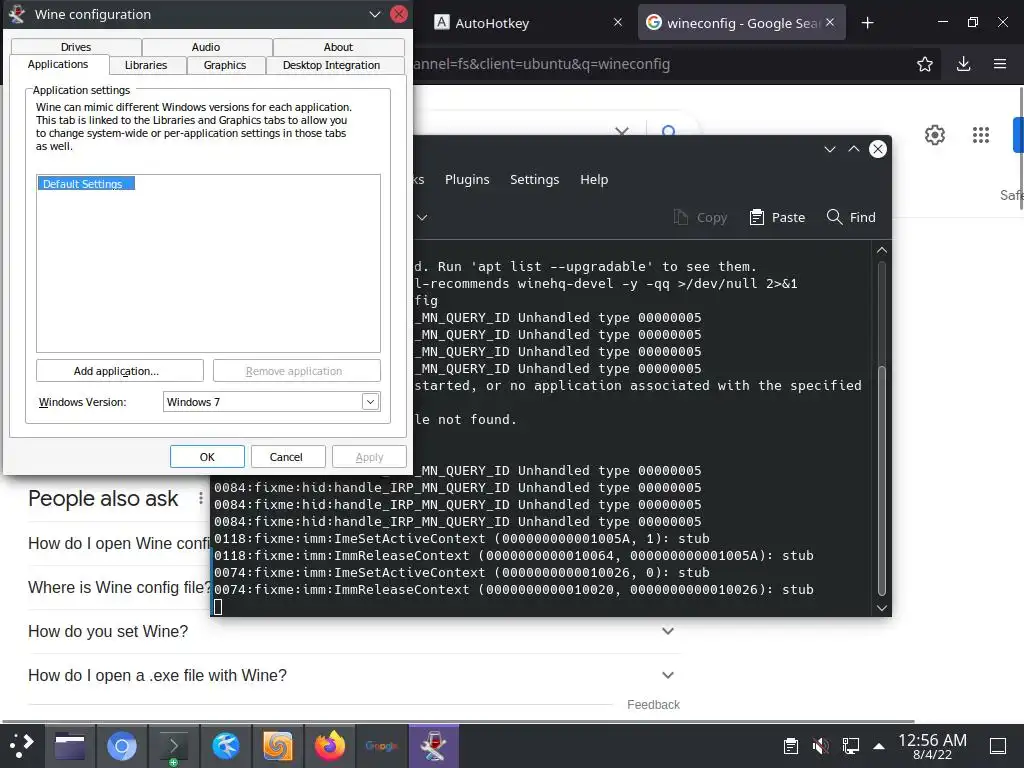Open the Wine configuration title bar chevron menu
This screenshot has width=1024, height=768.
pos(375,14)
